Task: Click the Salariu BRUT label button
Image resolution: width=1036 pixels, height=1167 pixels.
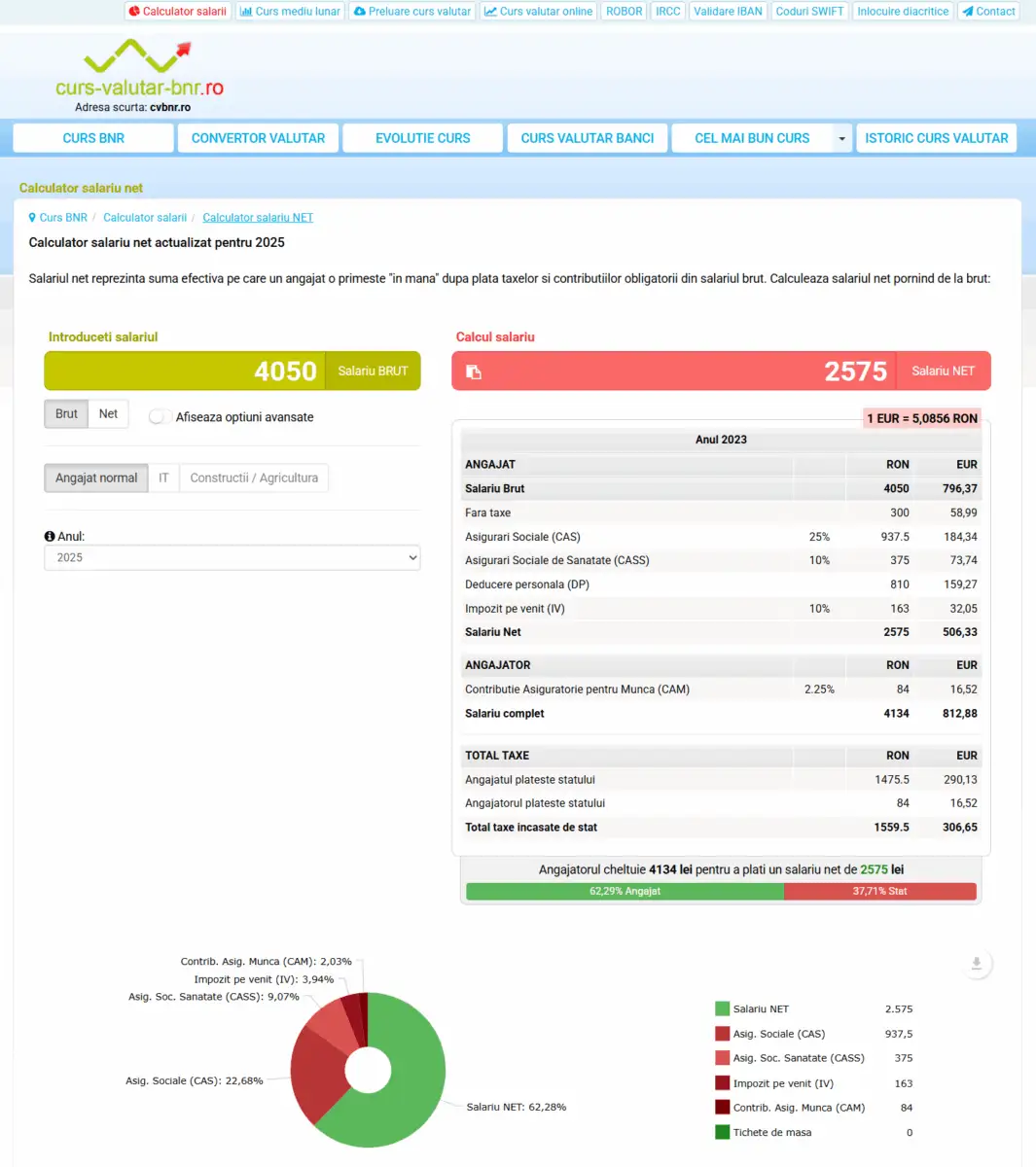Action: coord(373,371)
